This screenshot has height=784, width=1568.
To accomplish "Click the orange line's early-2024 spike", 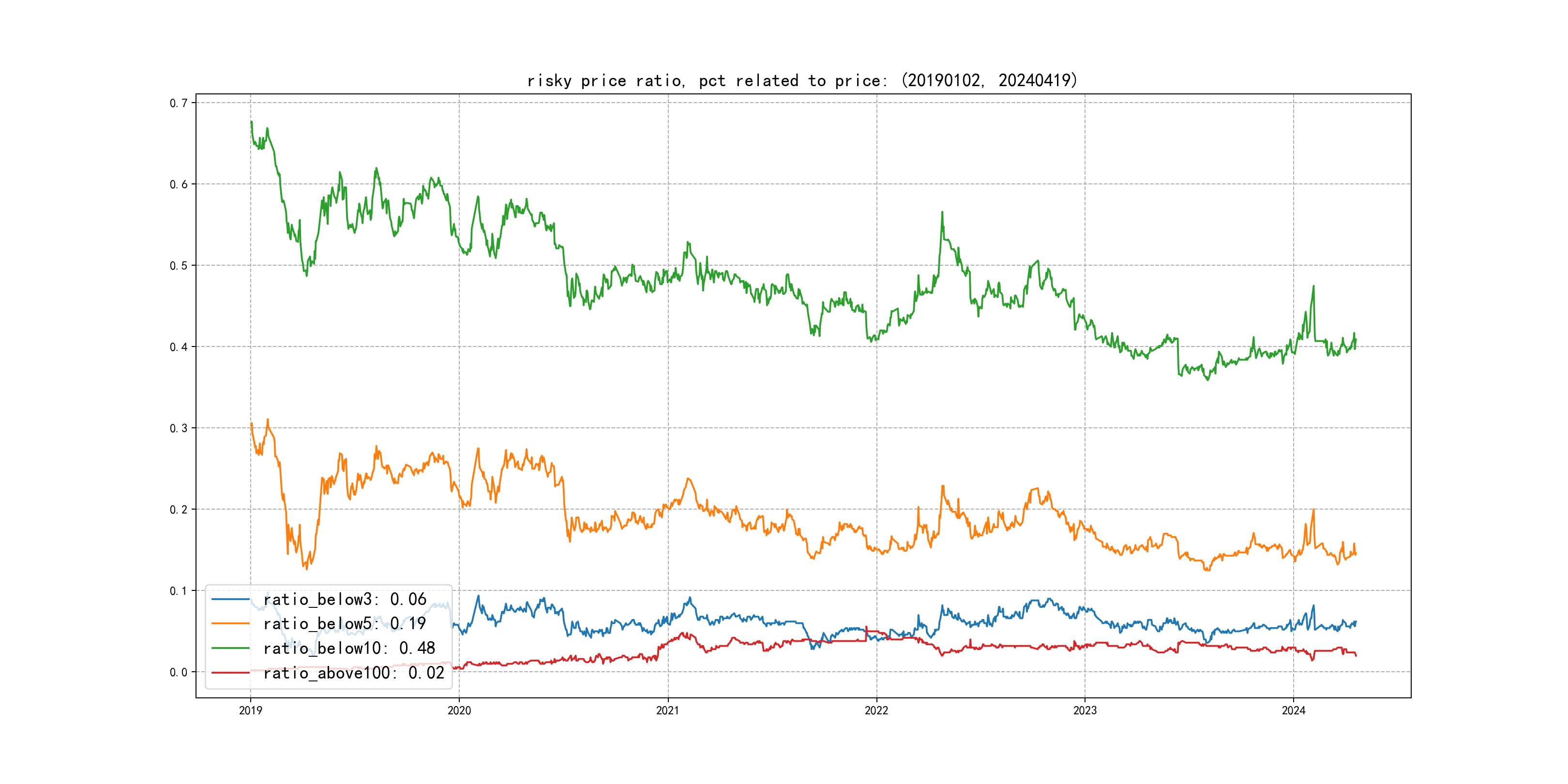I will (1313, 510).
